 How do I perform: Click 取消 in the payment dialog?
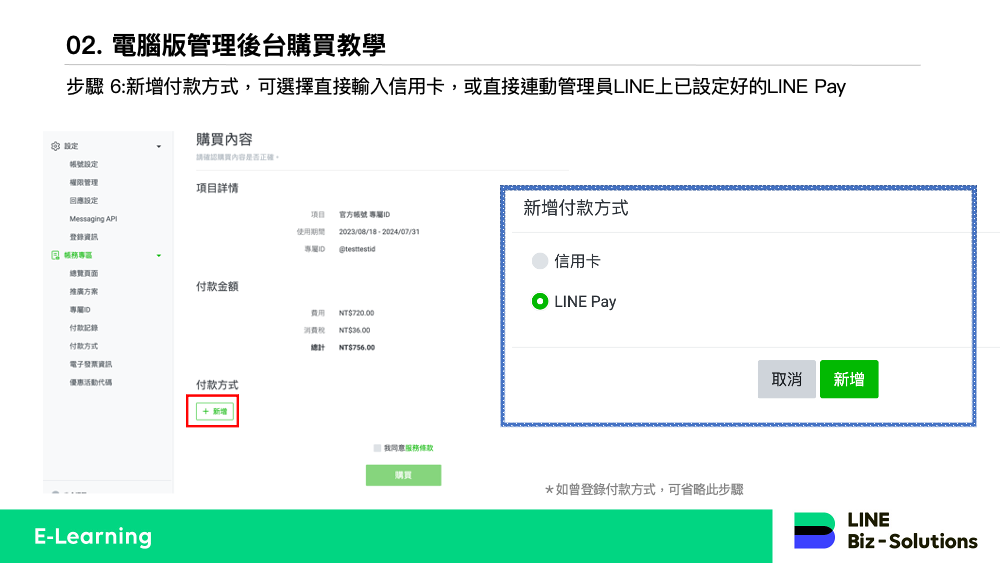786,379
